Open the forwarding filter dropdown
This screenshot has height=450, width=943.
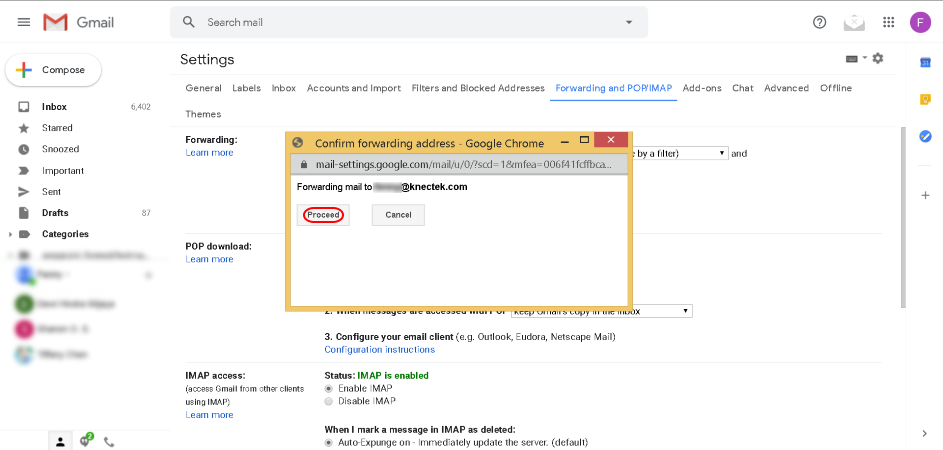coord(678,153)
